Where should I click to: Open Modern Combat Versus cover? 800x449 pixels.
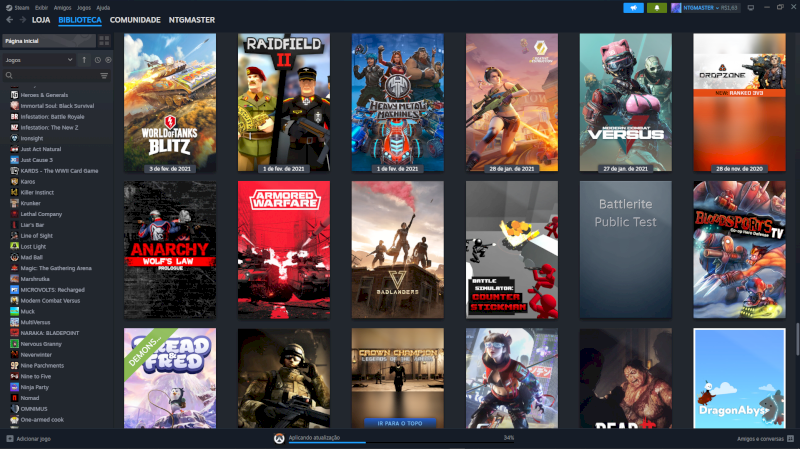pyautogui.click(x=626, y=103)
